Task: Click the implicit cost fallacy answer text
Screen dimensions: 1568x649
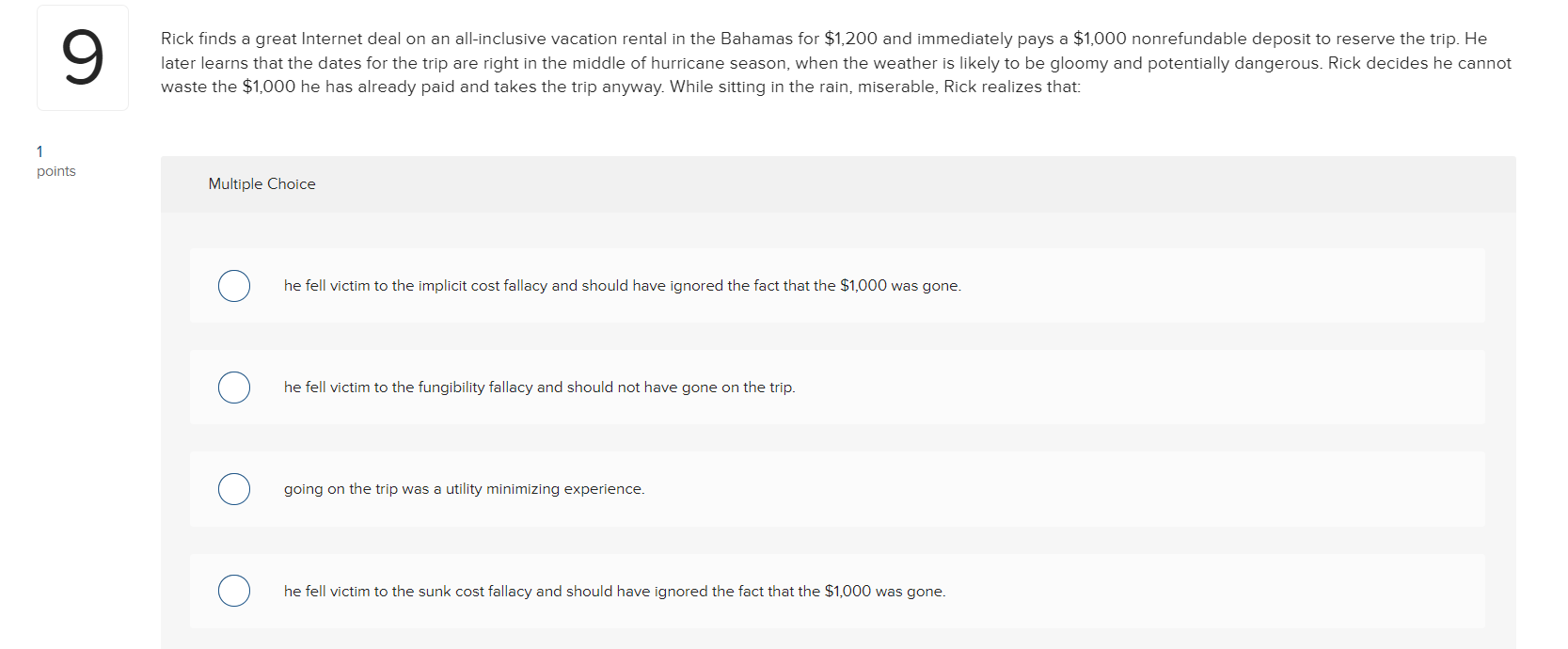Action: coord(623,286)
